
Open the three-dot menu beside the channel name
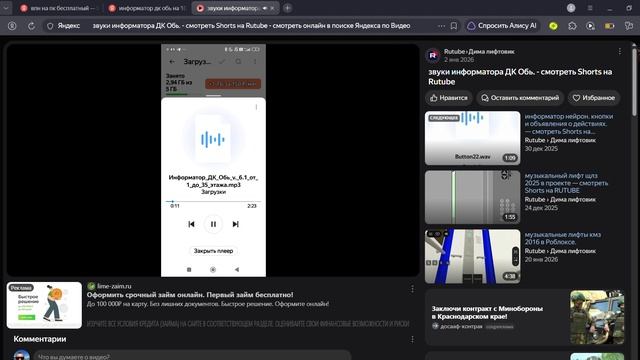tap(620, 51)
